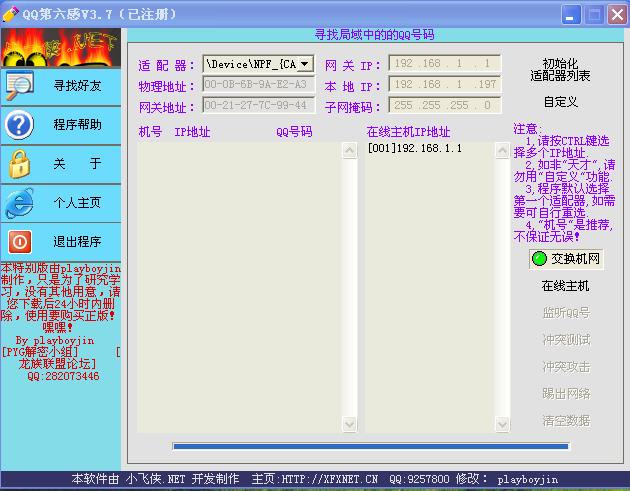Click the red power icon for 退出程序
Viewport: 630px width, 491px height.
(19, 241)
